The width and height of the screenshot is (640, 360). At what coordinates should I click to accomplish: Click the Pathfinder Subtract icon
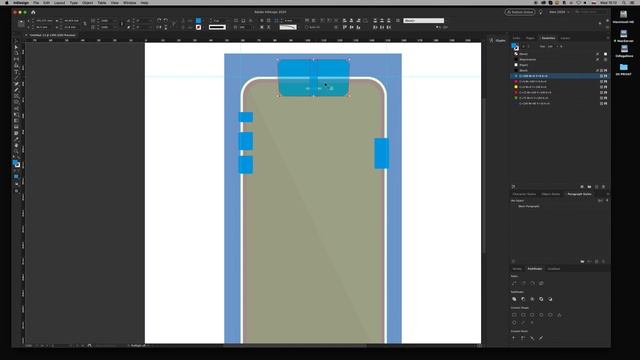click(523, 299)
